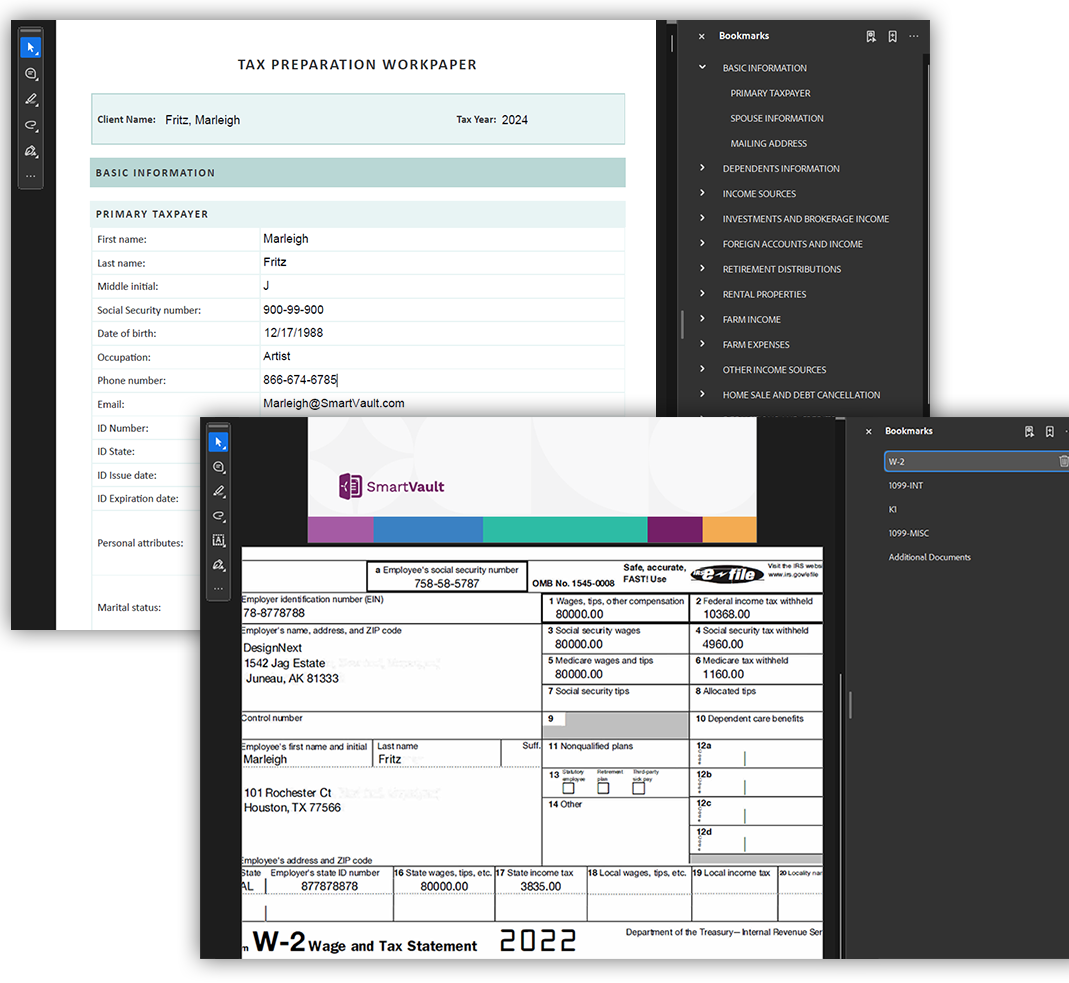1069x983 pixels.
Task: Collapse the Basic Information bookmark
Action: point(701,66)
